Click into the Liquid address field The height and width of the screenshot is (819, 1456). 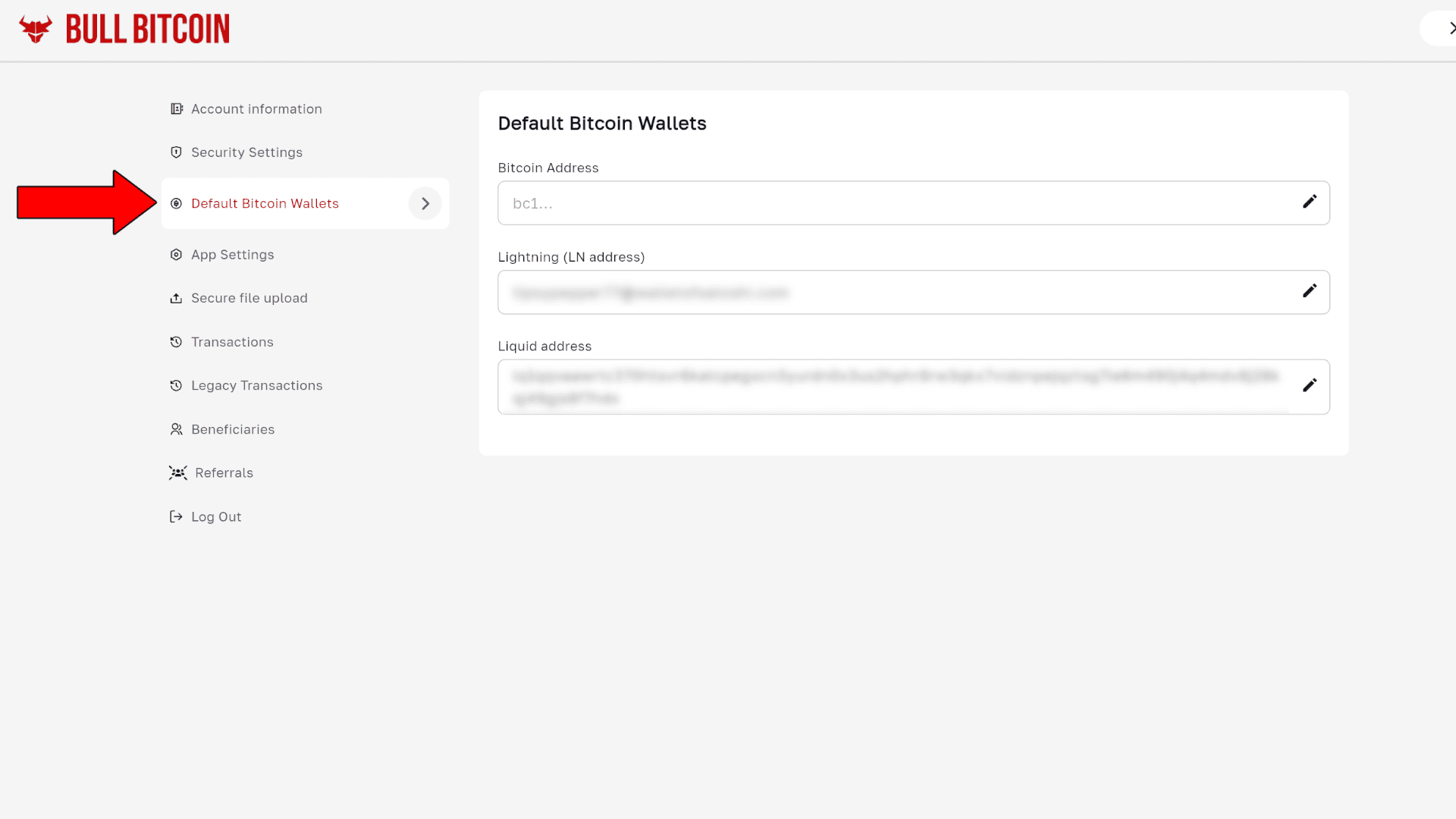914,387
